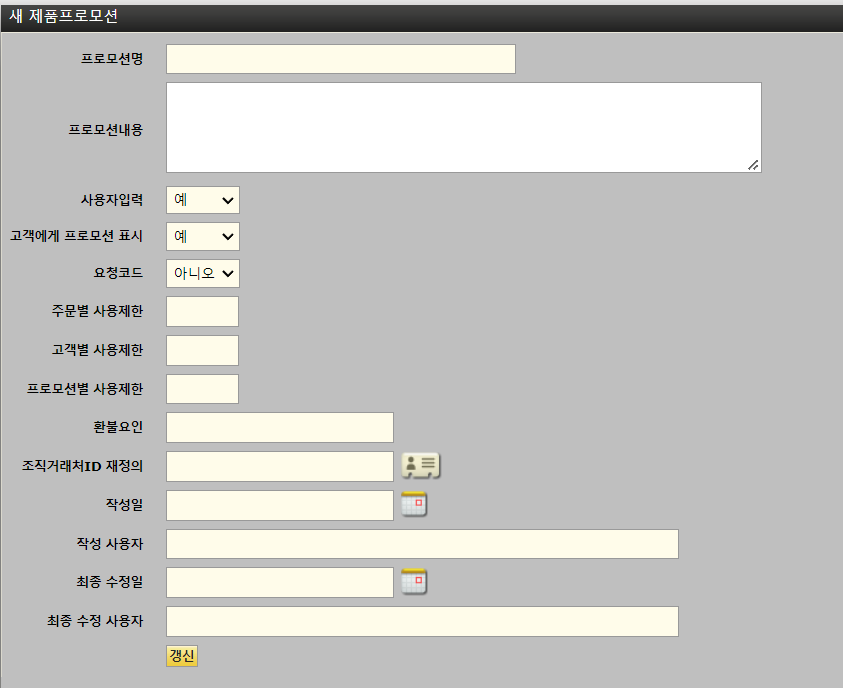
Task: Click the 최종 수정 사용자 text field
Action: coord(421,621)
